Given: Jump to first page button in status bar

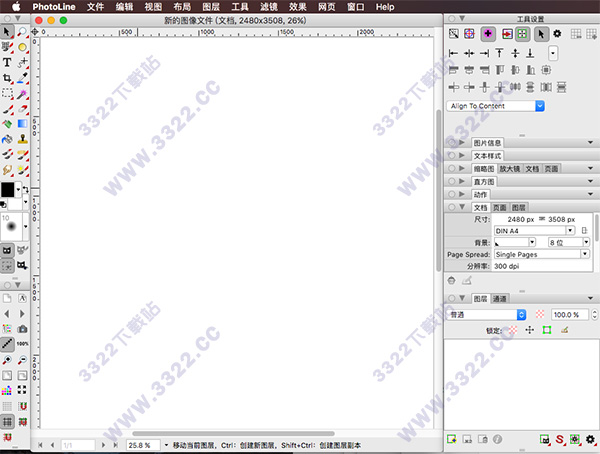Looking at the screenshot, I should point(40,445).
